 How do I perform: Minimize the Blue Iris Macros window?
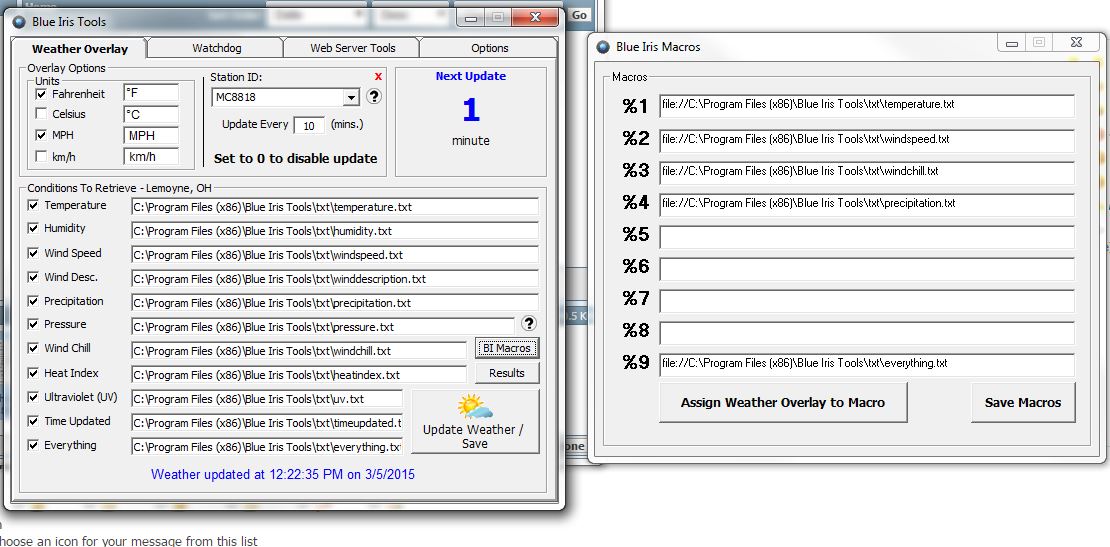tap(1012, 43)
